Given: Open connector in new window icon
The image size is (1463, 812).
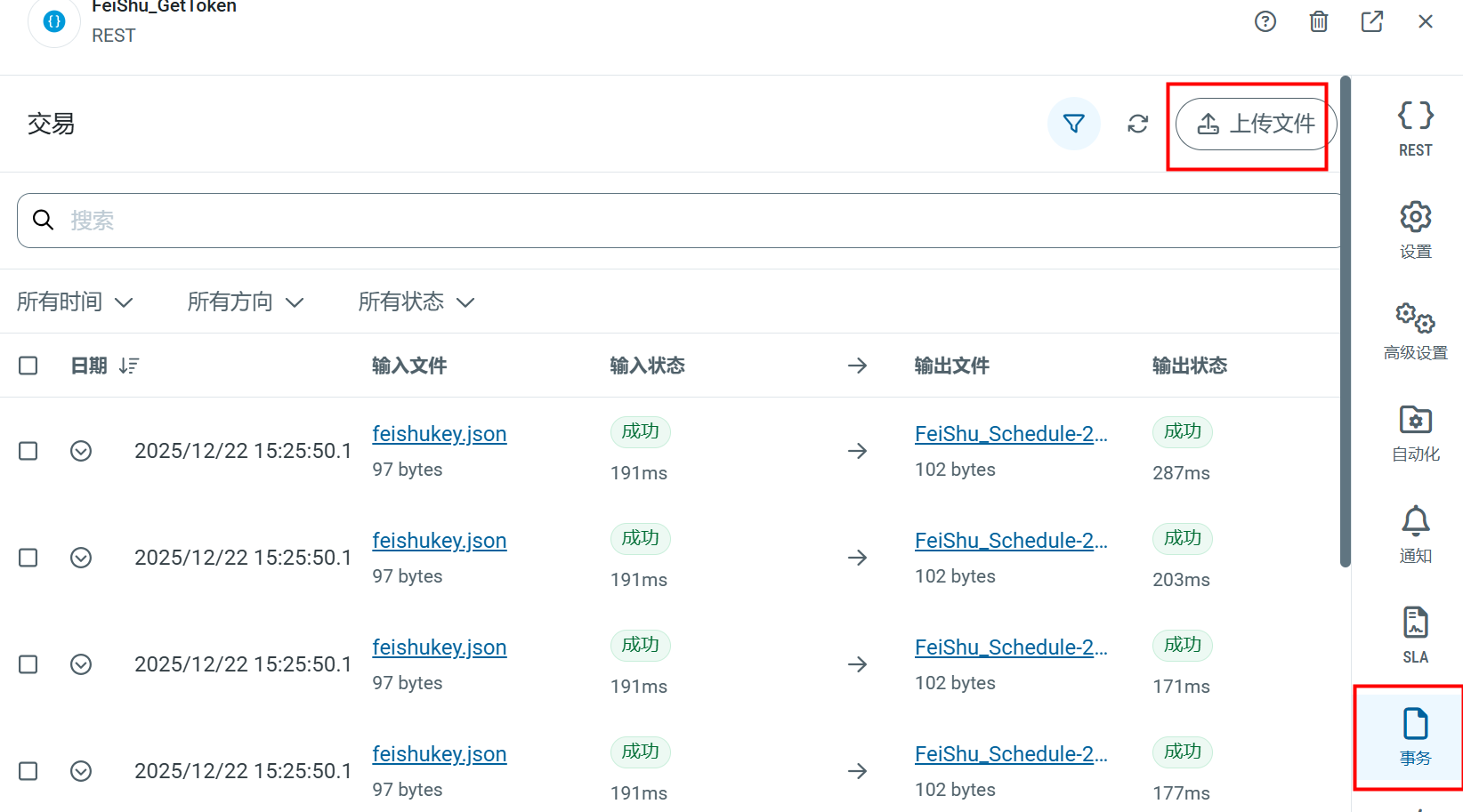Looking at the screenshot, I should 1371,21.
